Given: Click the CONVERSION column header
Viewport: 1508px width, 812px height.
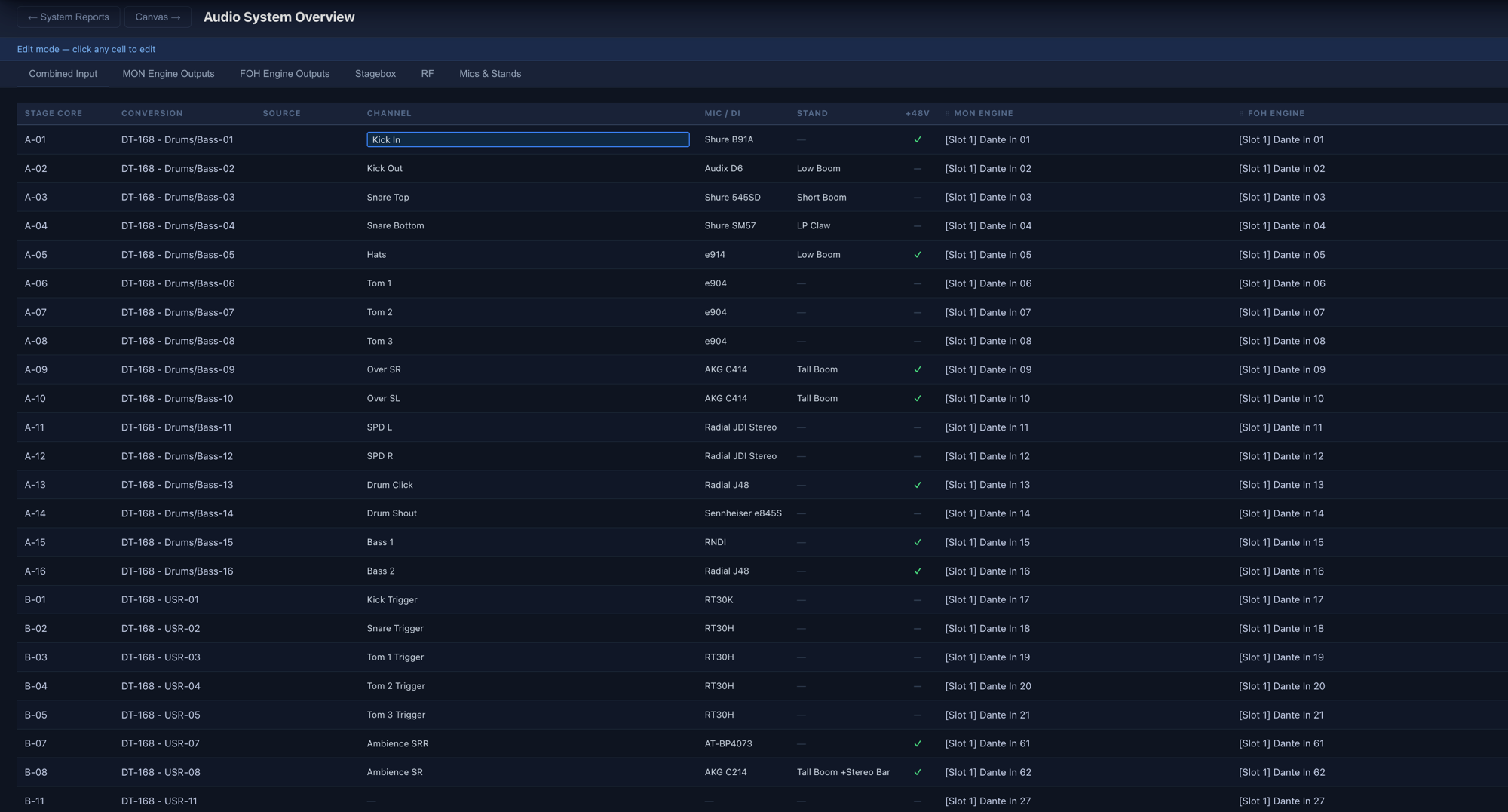Looking at the screenshot, I should (152, 113).
